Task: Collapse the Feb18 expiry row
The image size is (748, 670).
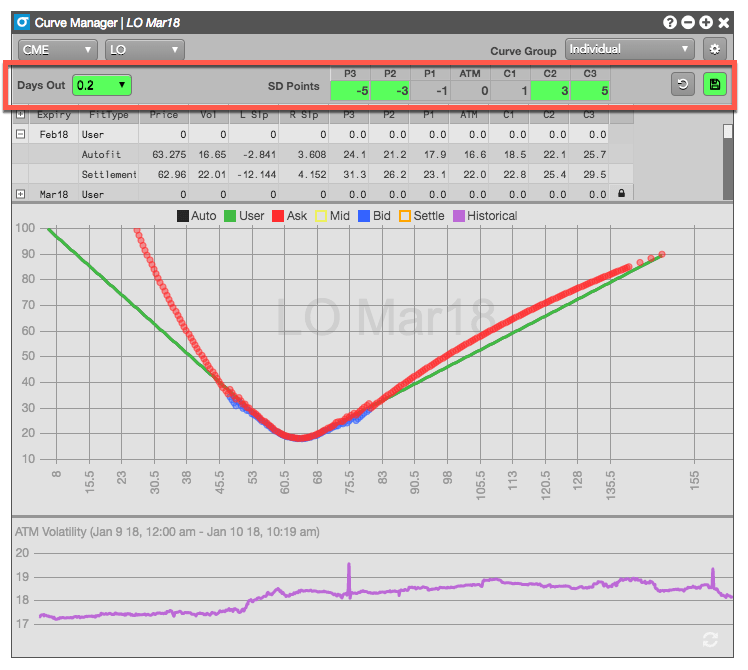Action: (x=21, y=134)
